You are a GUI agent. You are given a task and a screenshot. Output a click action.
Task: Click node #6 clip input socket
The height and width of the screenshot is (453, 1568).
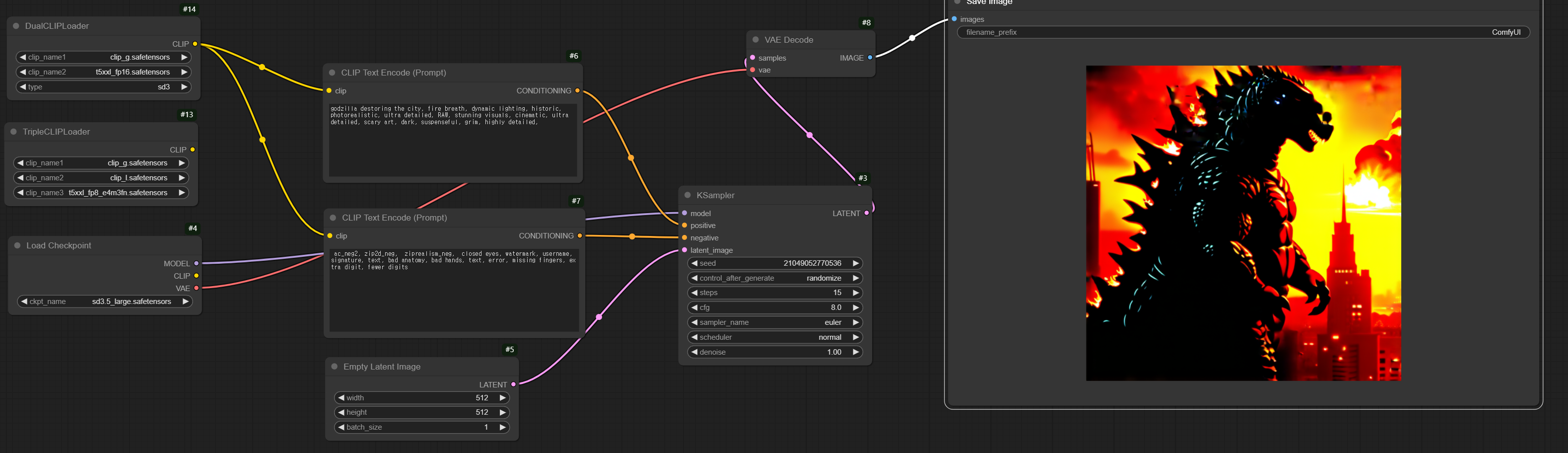click(x=329, y=91)
